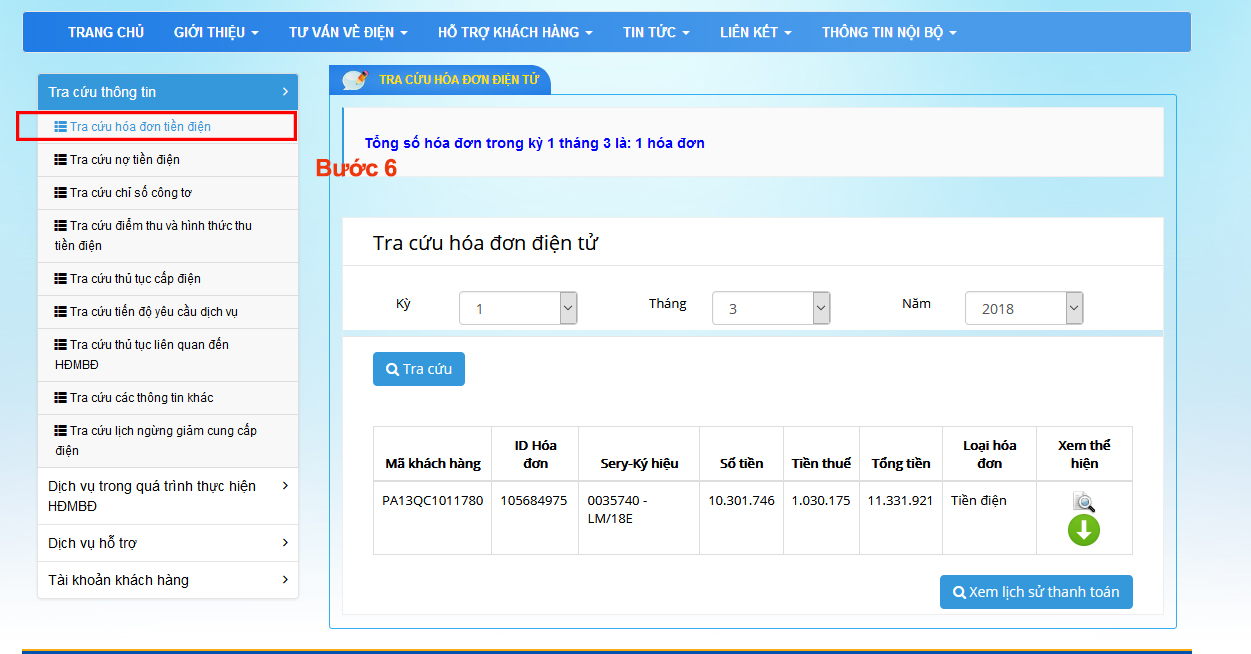Select Tra cứu nợ tiền điện

point(125,160)
